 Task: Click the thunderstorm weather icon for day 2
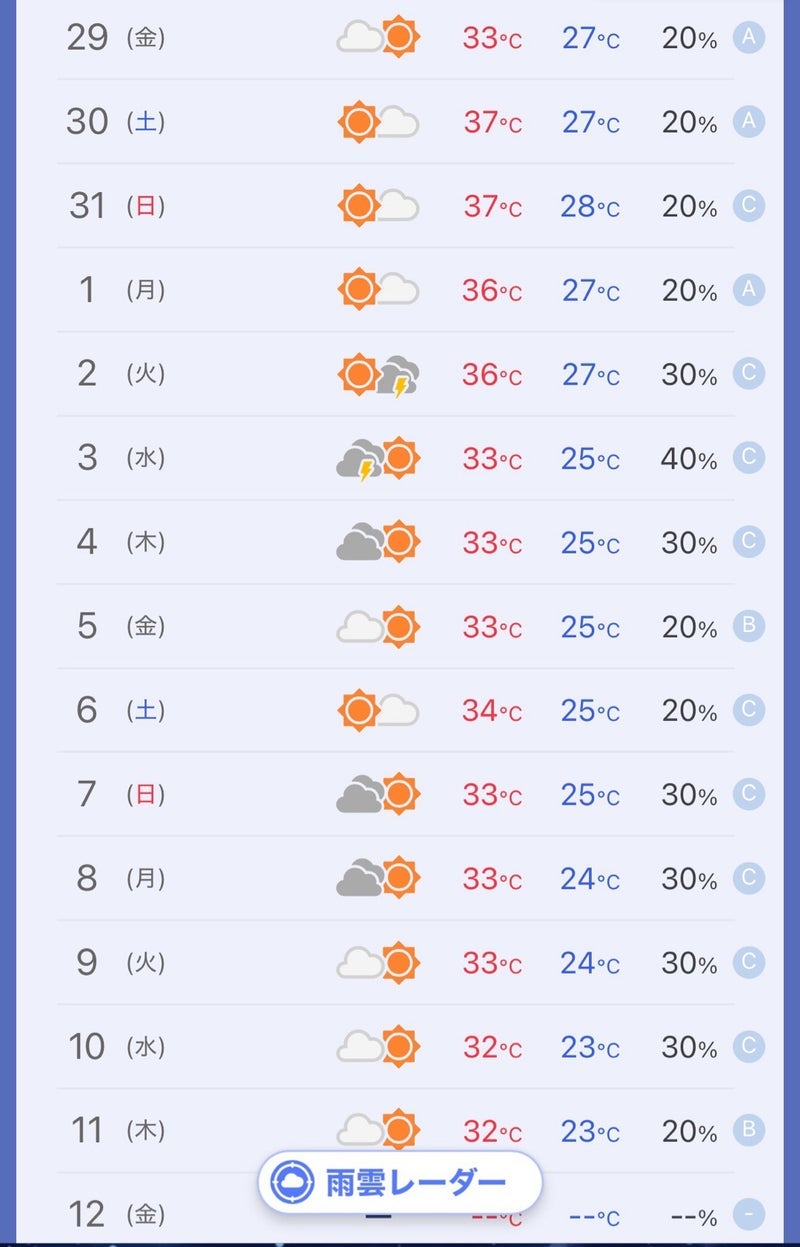(x=378, y=375)
